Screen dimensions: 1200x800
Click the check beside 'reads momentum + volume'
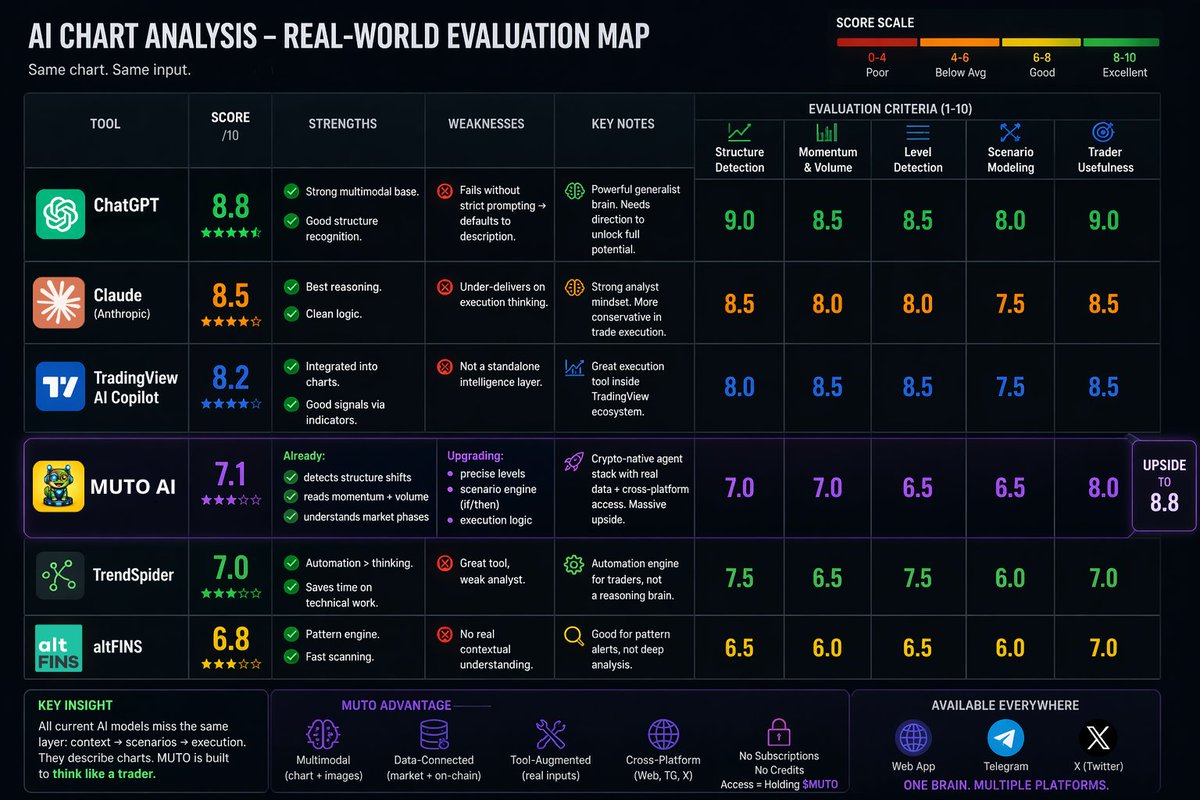[x=291, y=497]
